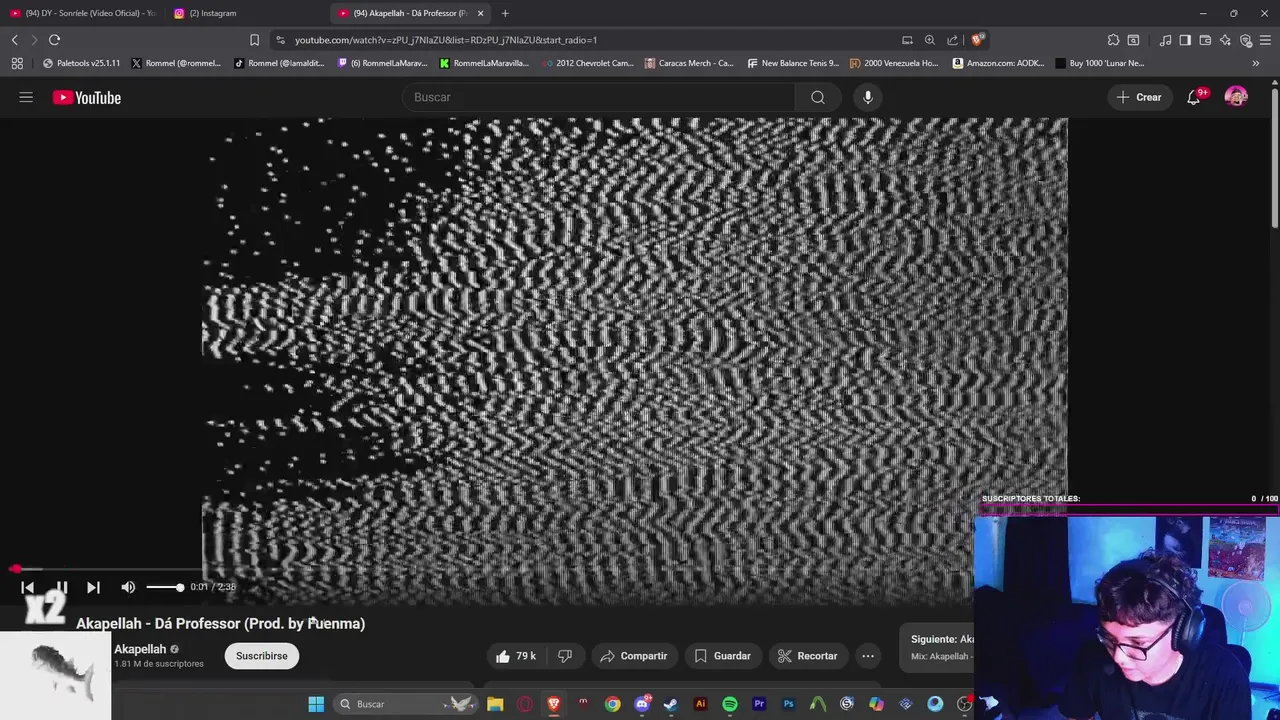Switch to the Instagram browser tab
Viewport: 1280px width, 720px height.
245,13
